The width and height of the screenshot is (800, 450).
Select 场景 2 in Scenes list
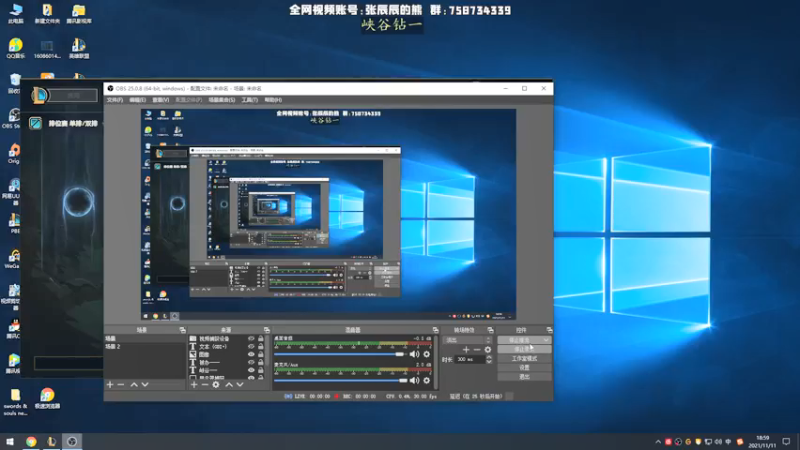coord(144,346)
